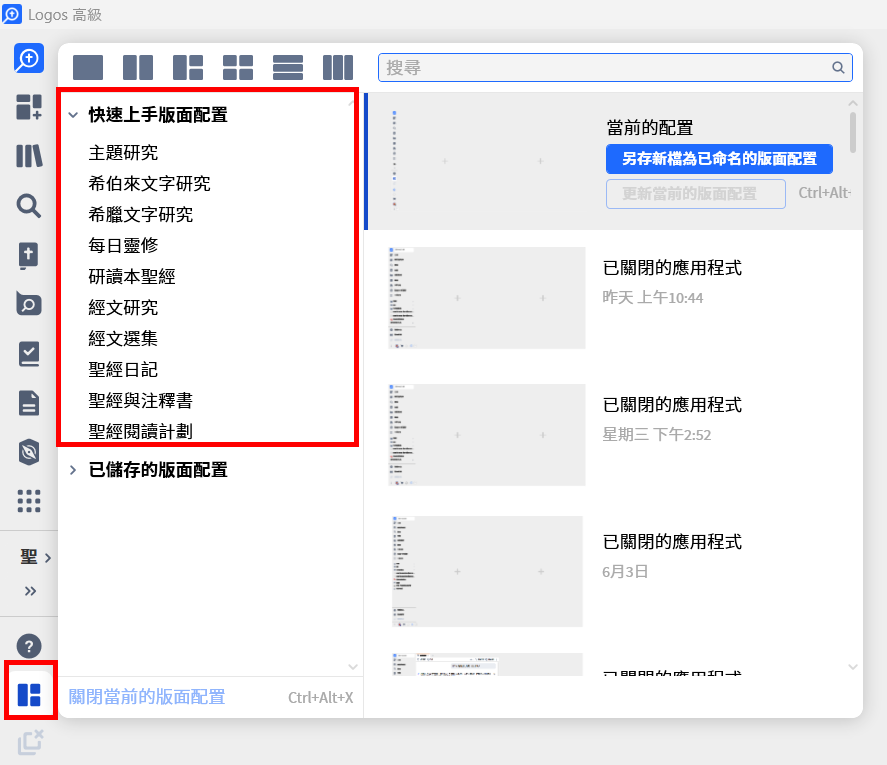
Task: Click the 搜尋 search input field
Action: click(x=615, y=68)
